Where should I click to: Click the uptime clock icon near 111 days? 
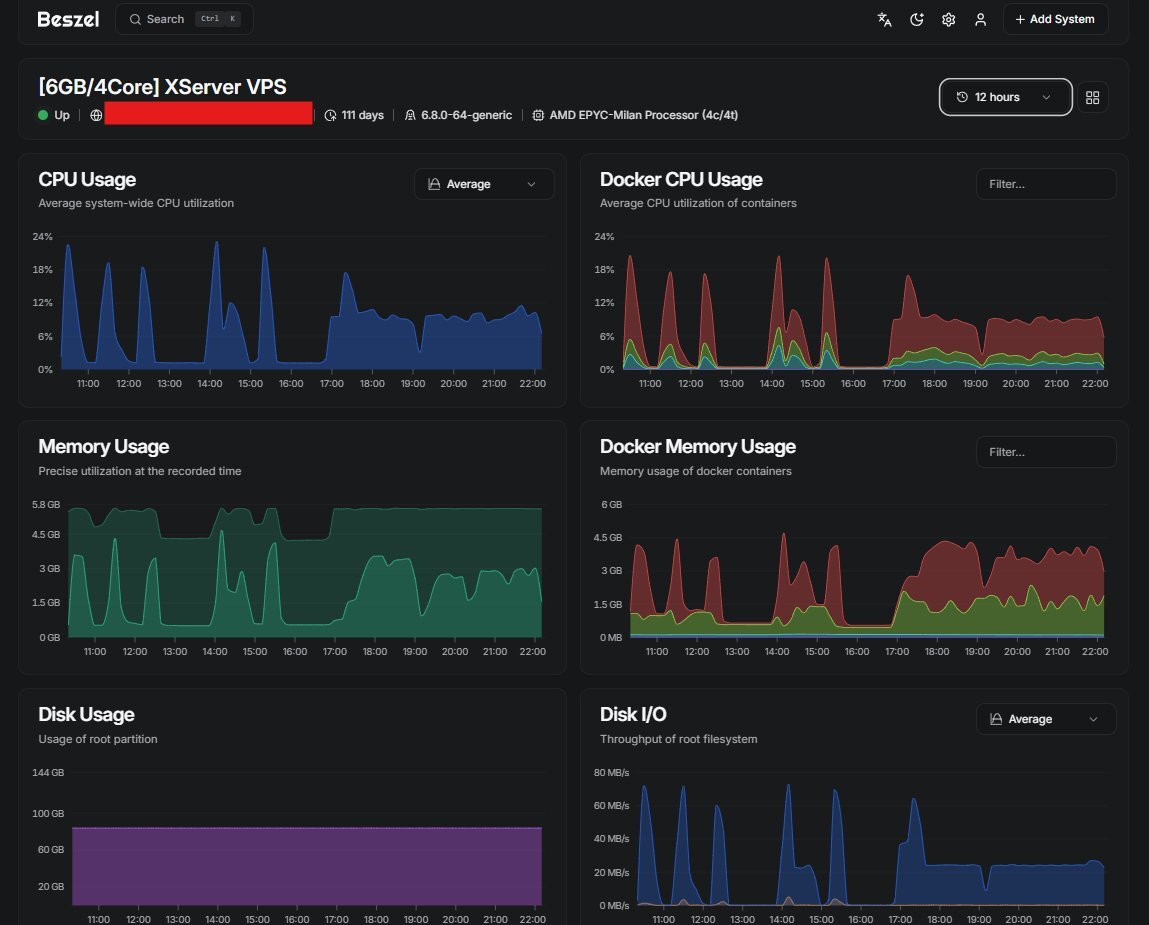331,115
